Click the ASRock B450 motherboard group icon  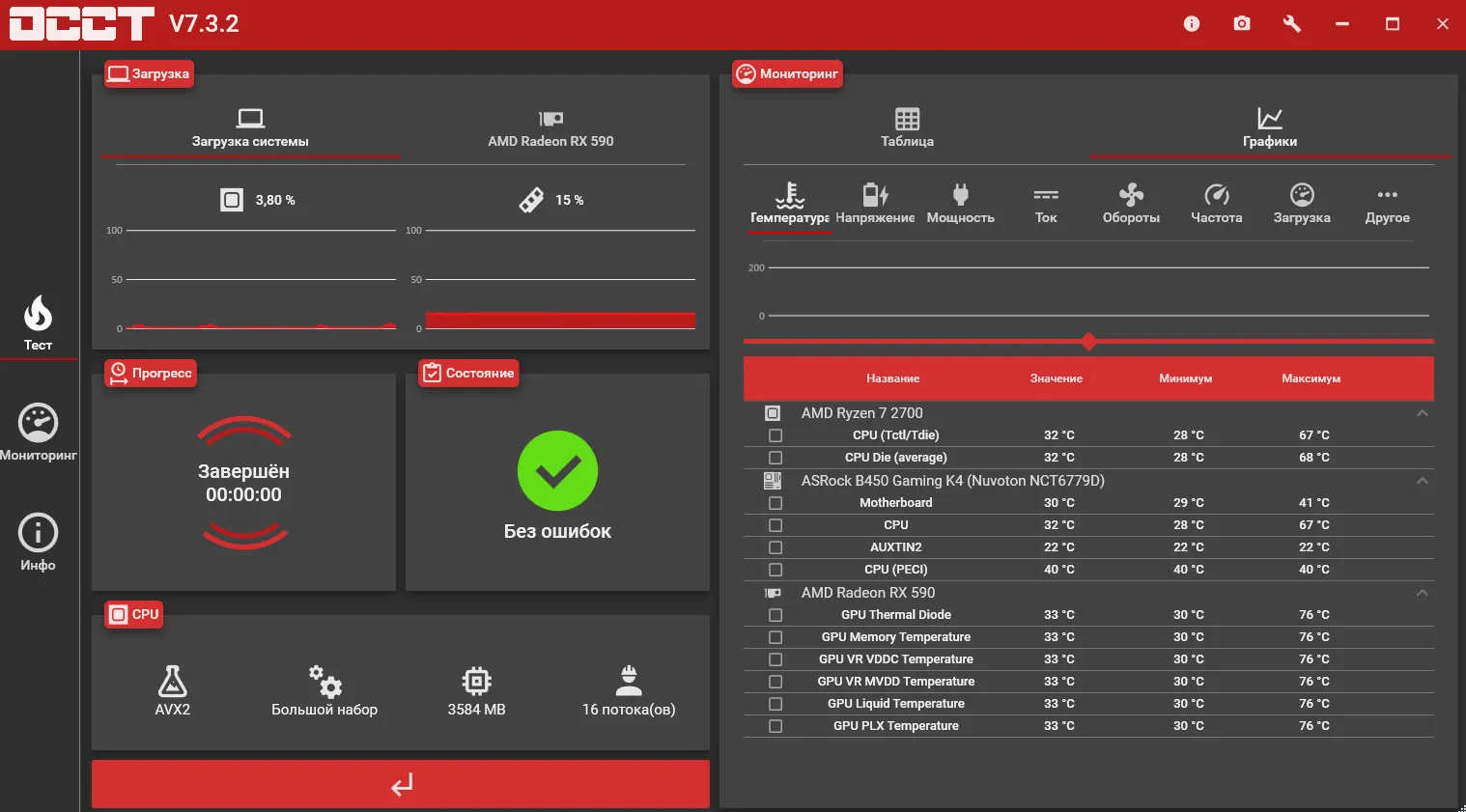(x=773, y=481)
